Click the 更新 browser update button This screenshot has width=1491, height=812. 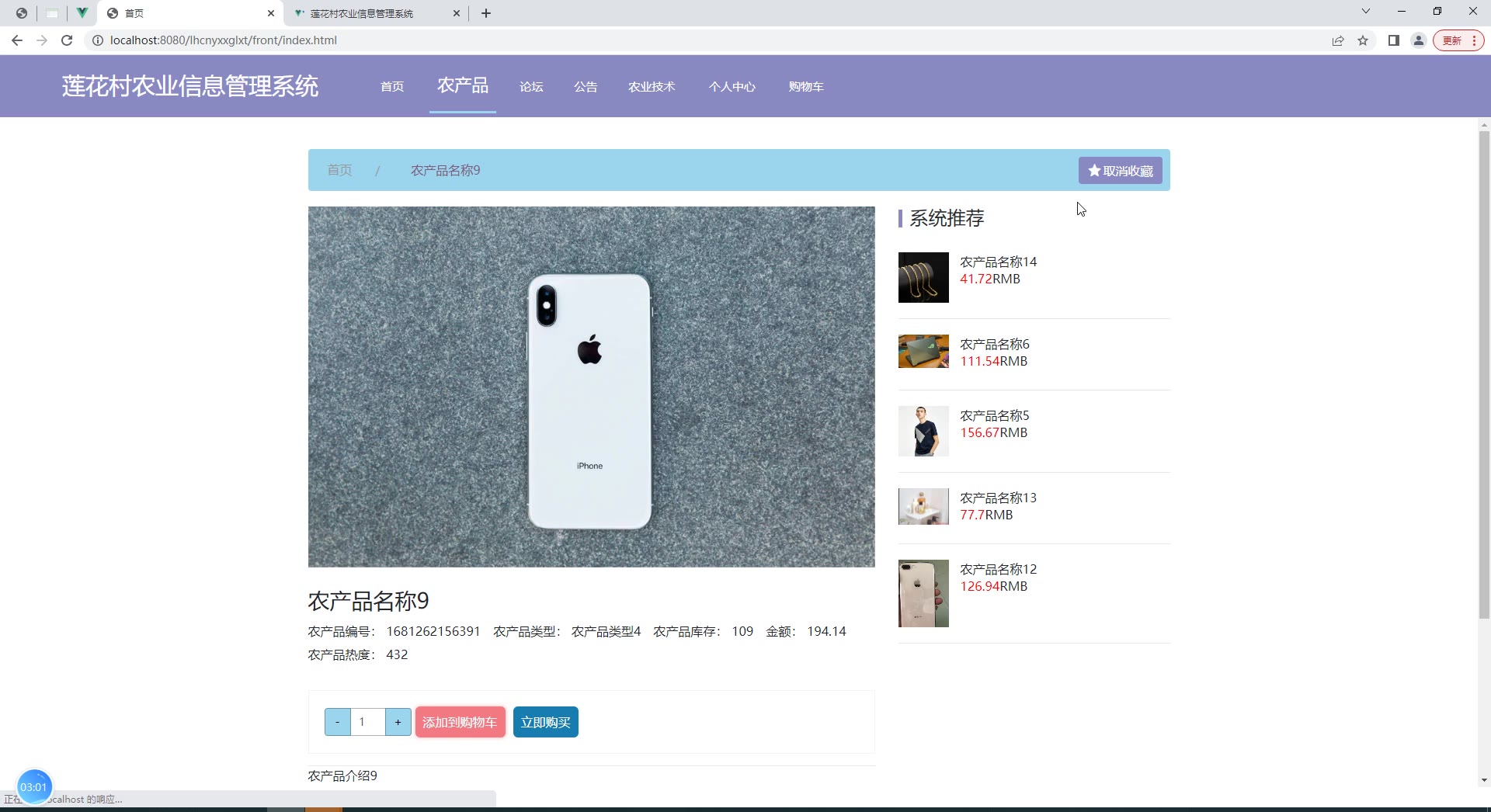click(x=1458, y=40)
